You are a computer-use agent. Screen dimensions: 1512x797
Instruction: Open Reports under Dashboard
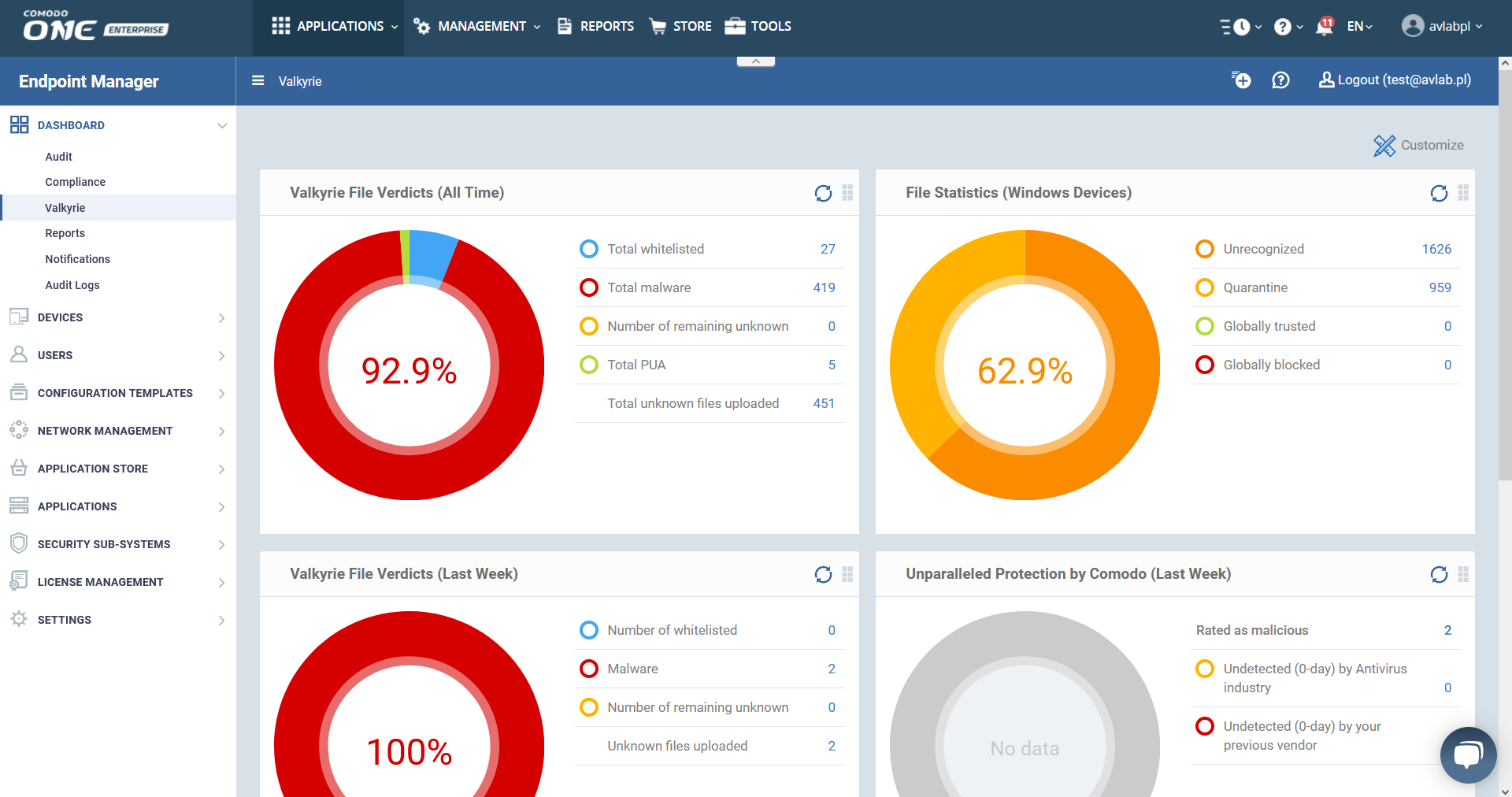pyautogui.click(x=65, y=233)
